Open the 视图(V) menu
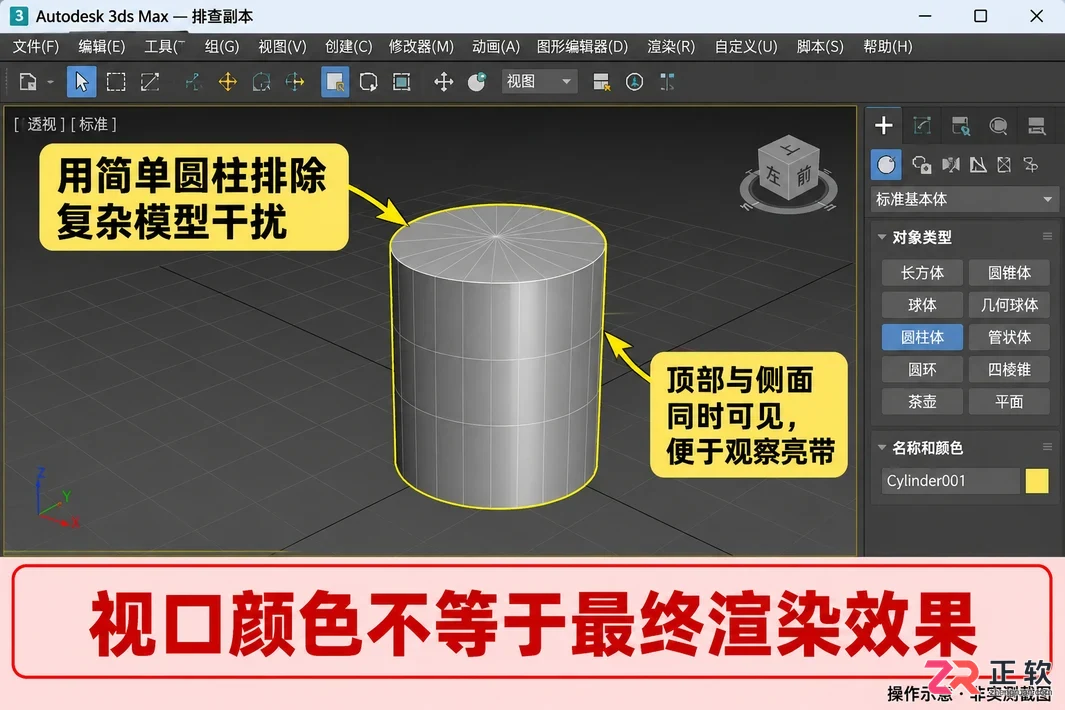 click(x=283, y=46)
